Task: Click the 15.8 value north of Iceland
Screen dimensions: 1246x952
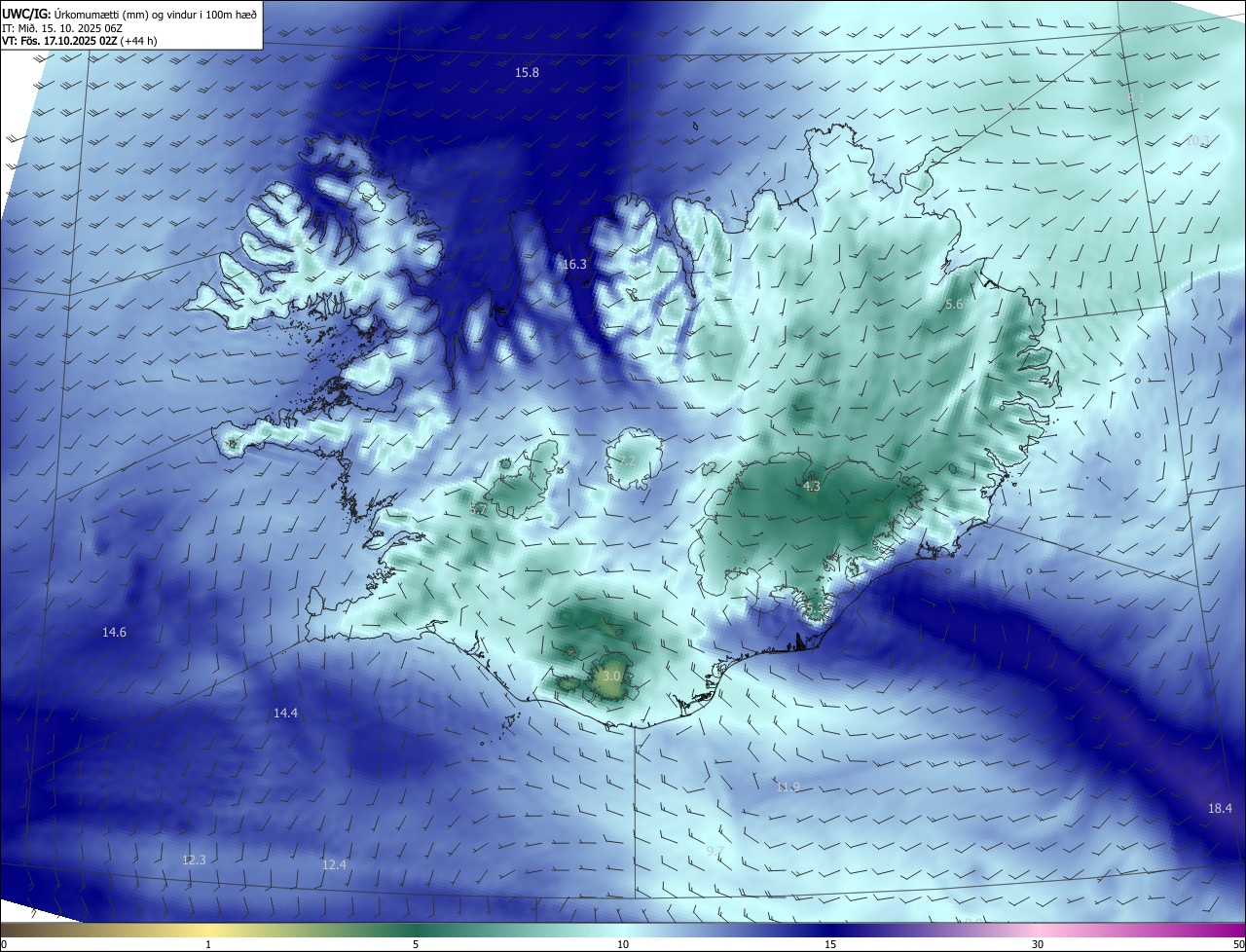Action: (527, 73)
